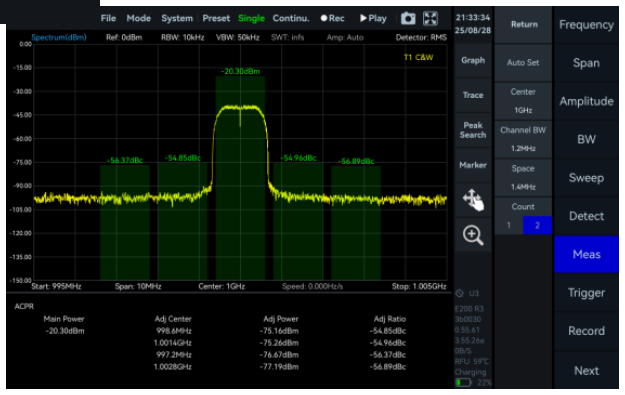Click the Main Power -20.30dBm table value
The height and width of the screenshot is (395, 625).
pyautogui.click(x=65, y=331)
